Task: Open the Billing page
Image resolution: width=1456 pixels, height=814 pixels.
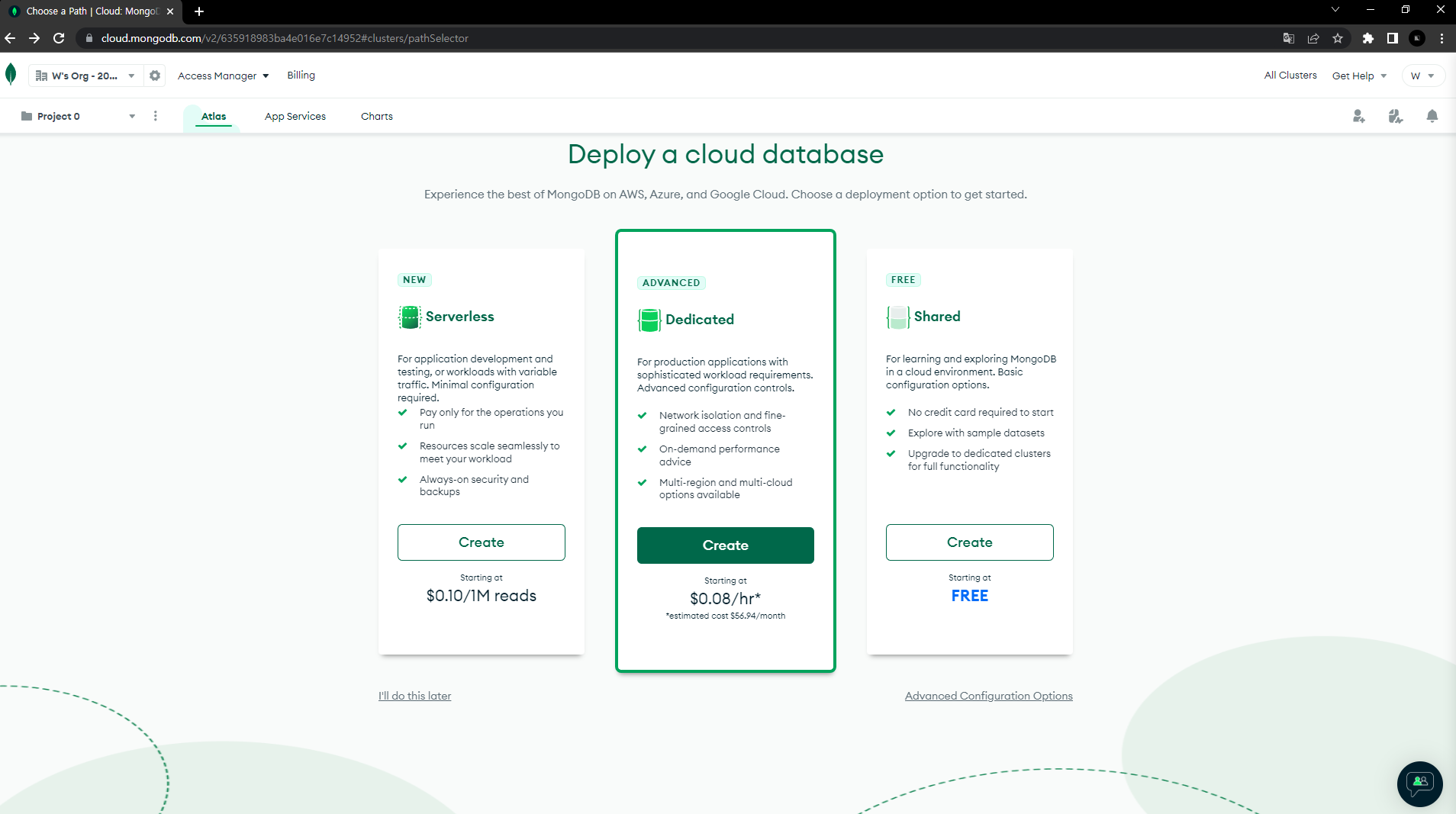Action: pos(301,75)
